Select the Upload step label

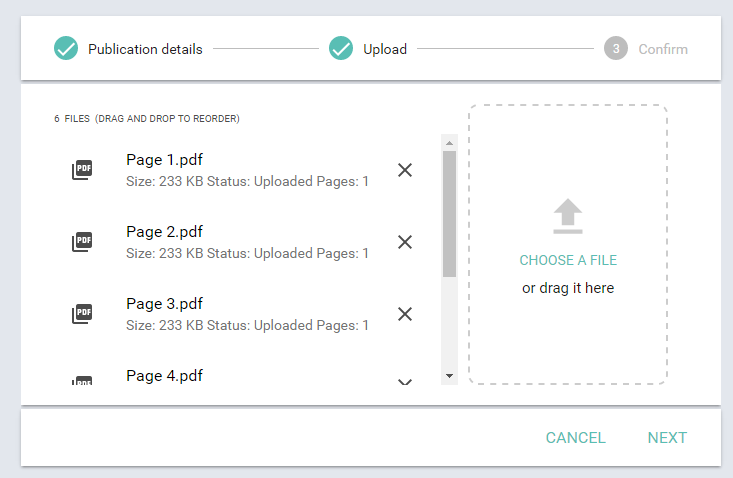[x=385, y=49]
